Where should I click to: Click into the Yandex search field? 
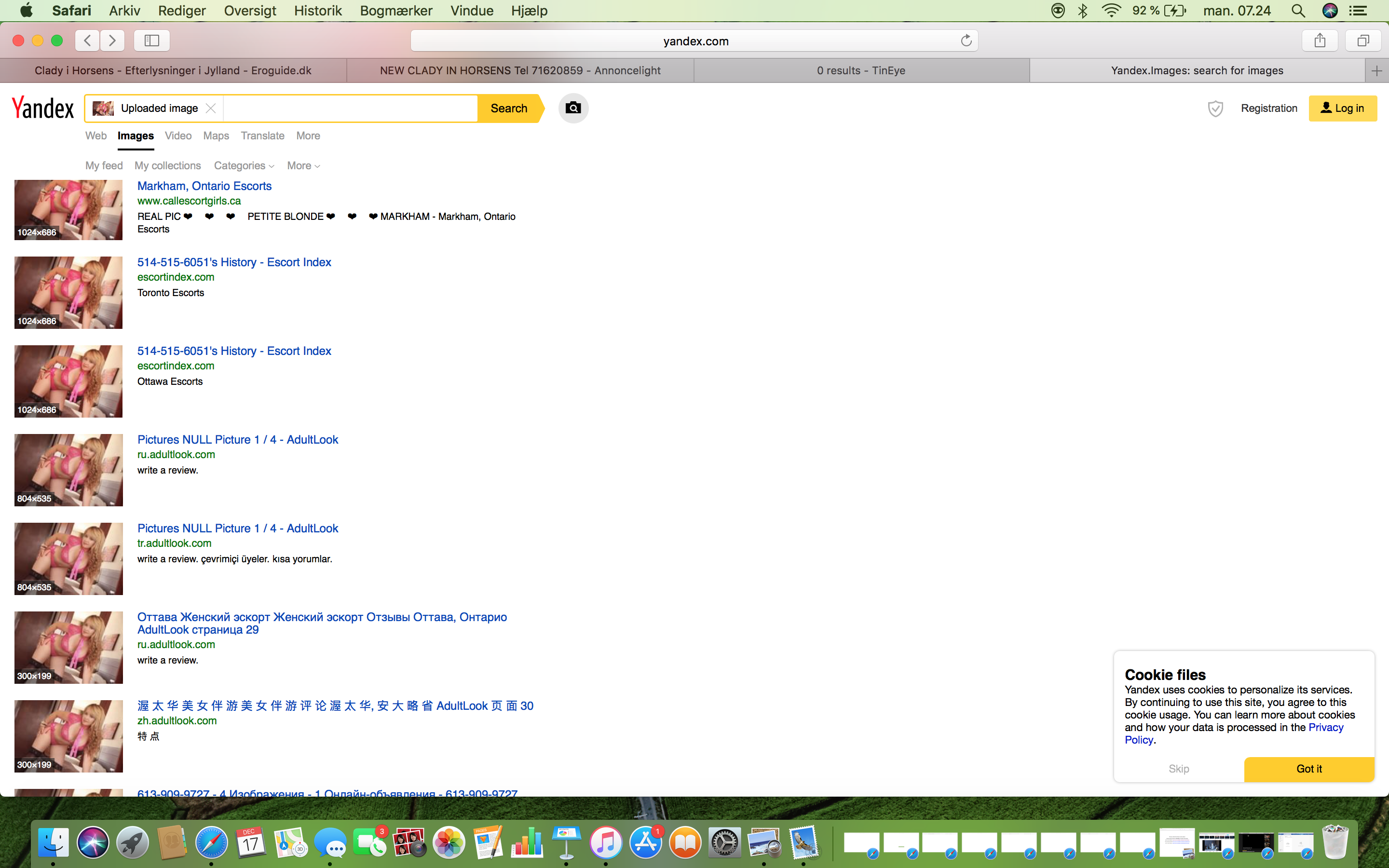point(350,108)
